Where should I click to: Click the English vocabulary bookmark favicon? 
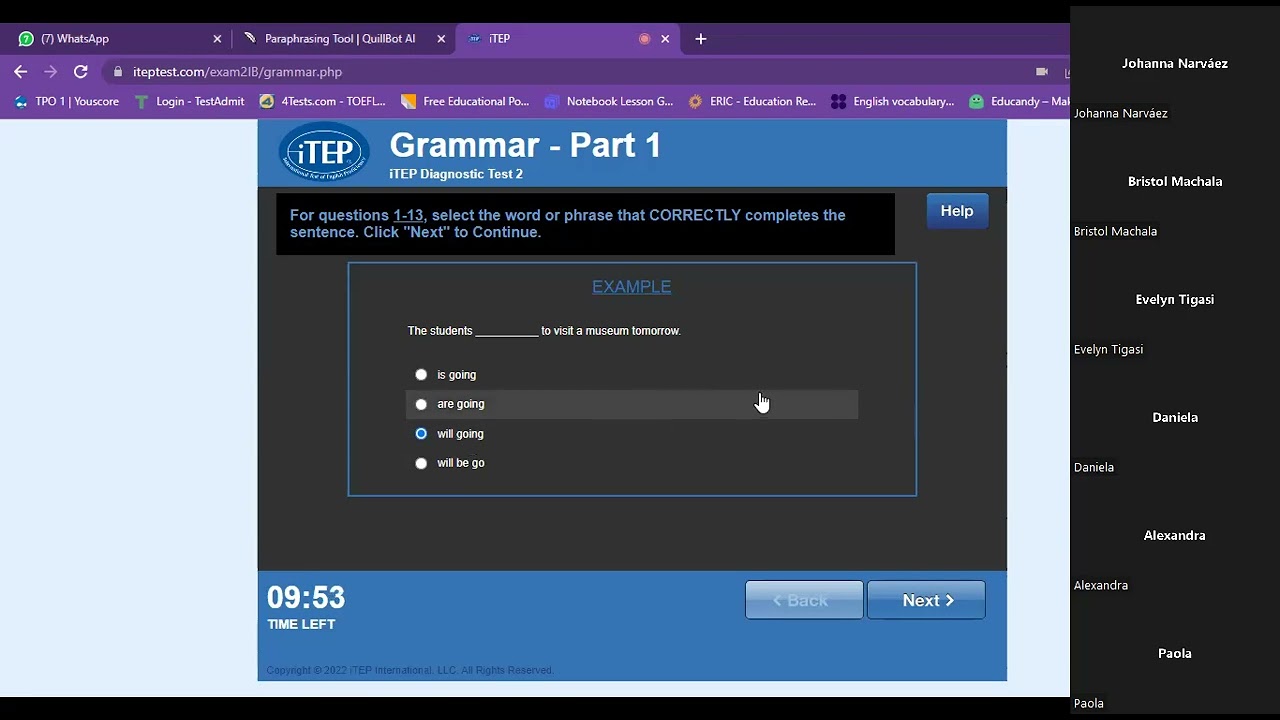coord(838,101)
